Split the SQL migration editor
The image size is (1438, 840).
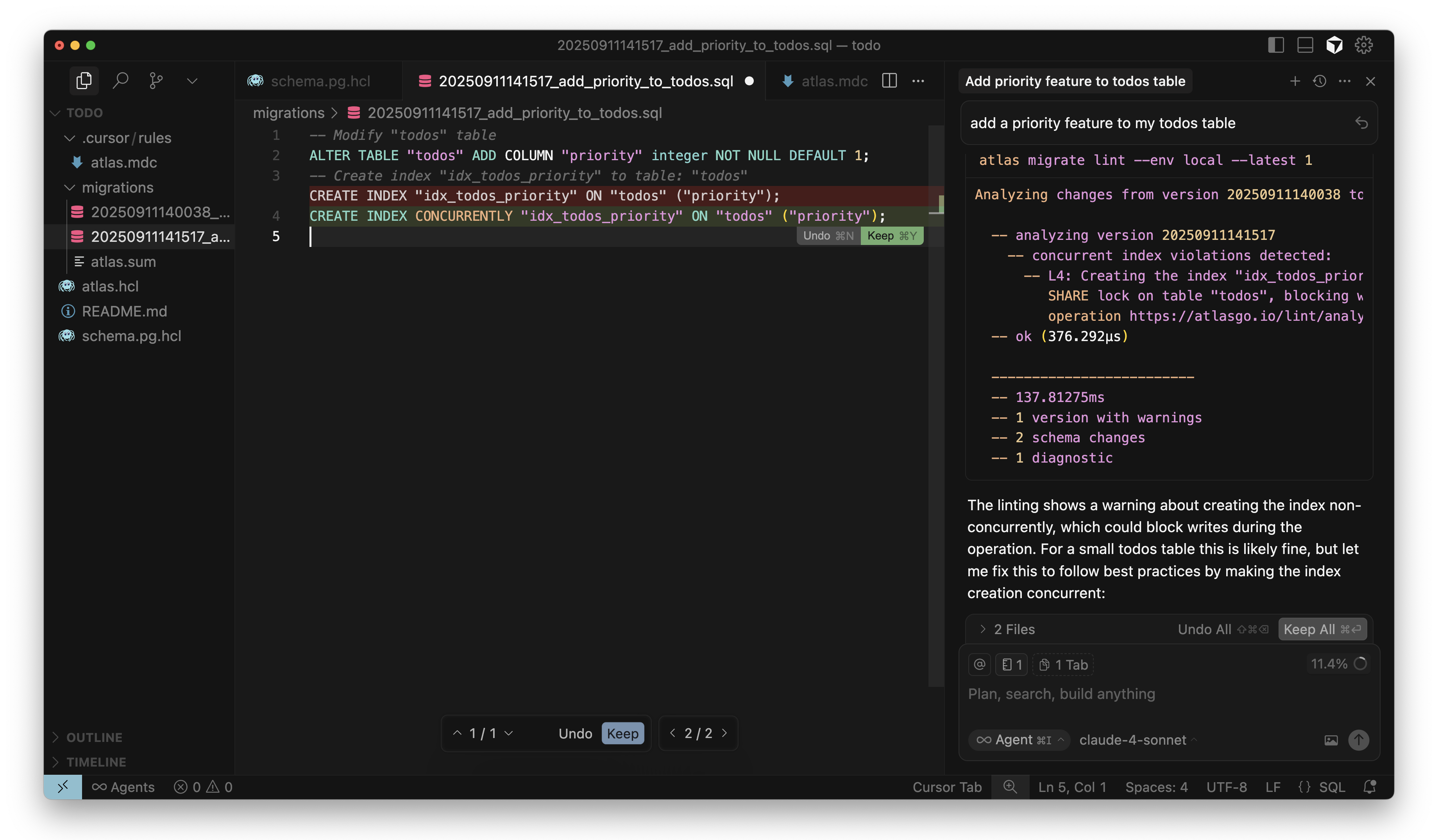click(890, 81)
